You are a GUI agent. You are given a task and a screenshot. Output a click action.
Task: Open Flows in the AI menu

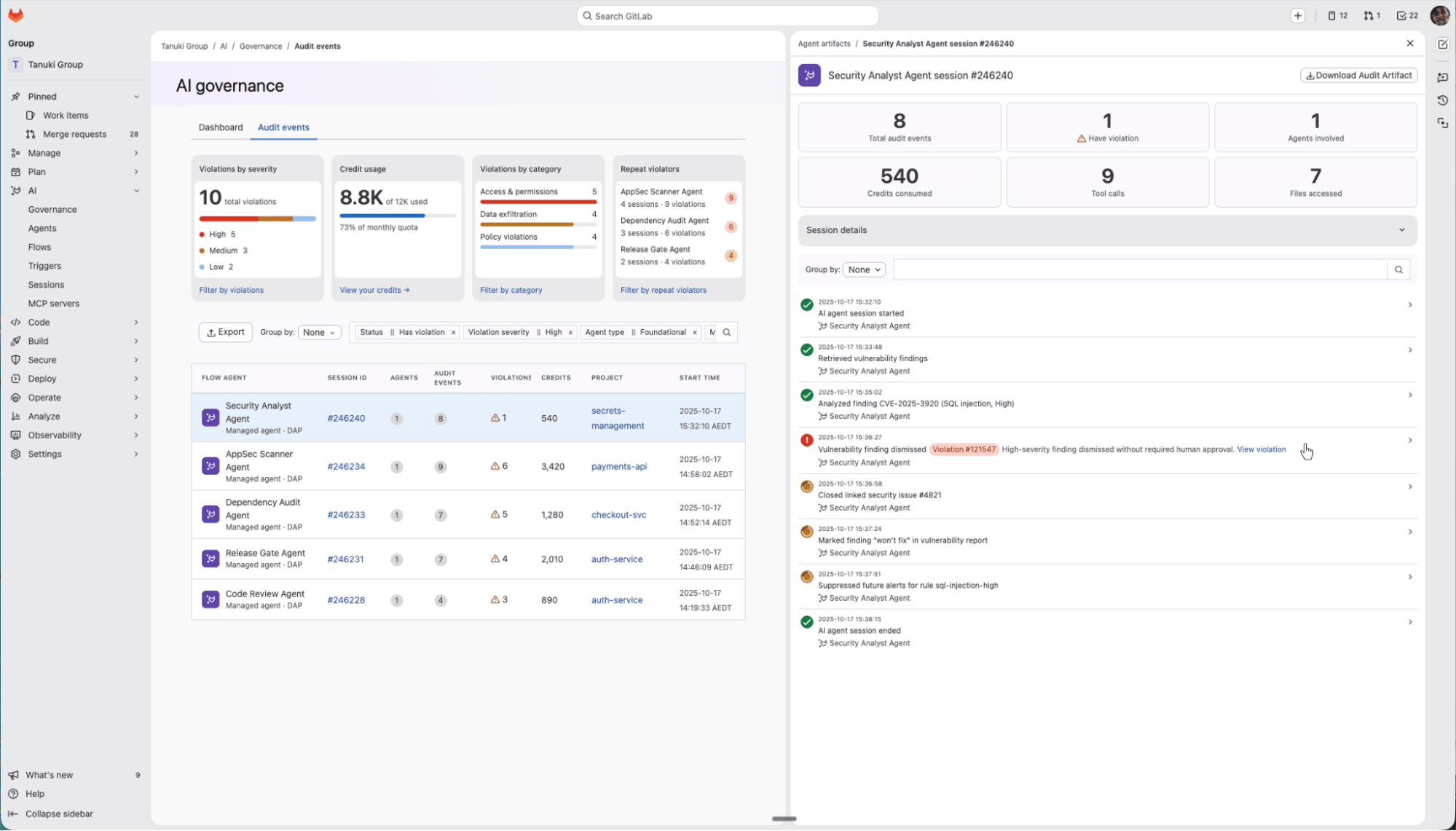click(39, 248)
